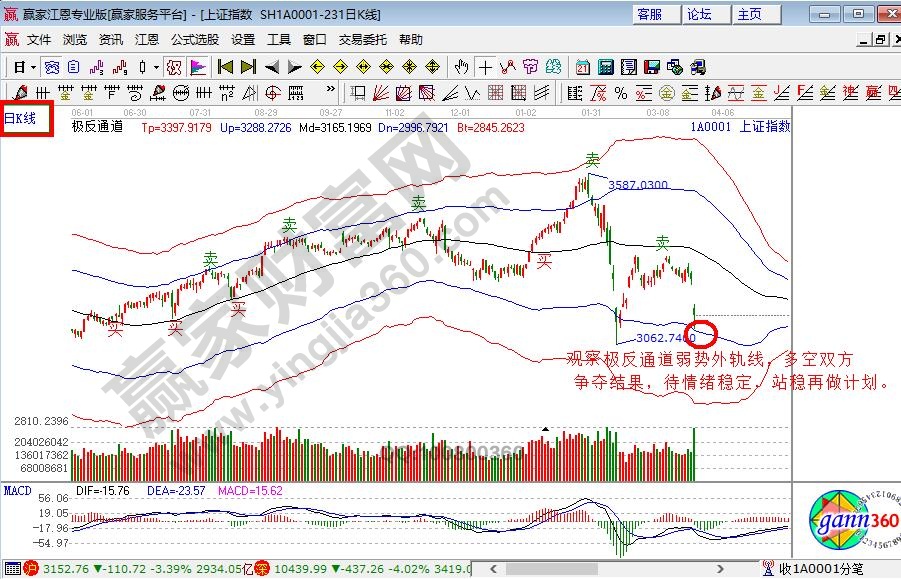Open the 交易委托 menu
901x579 pixels.
(x=362, y=39)
